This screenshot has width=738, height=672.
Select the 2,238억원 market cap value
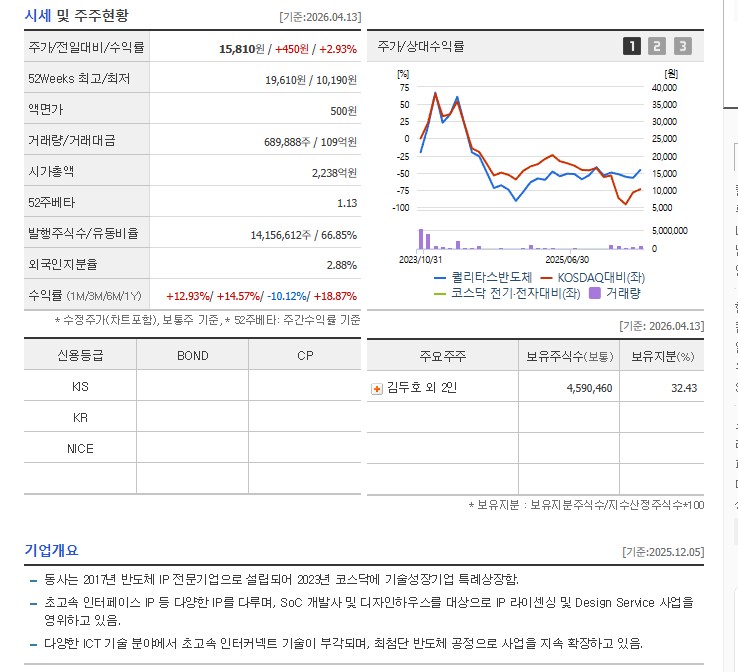pos(334,173)
